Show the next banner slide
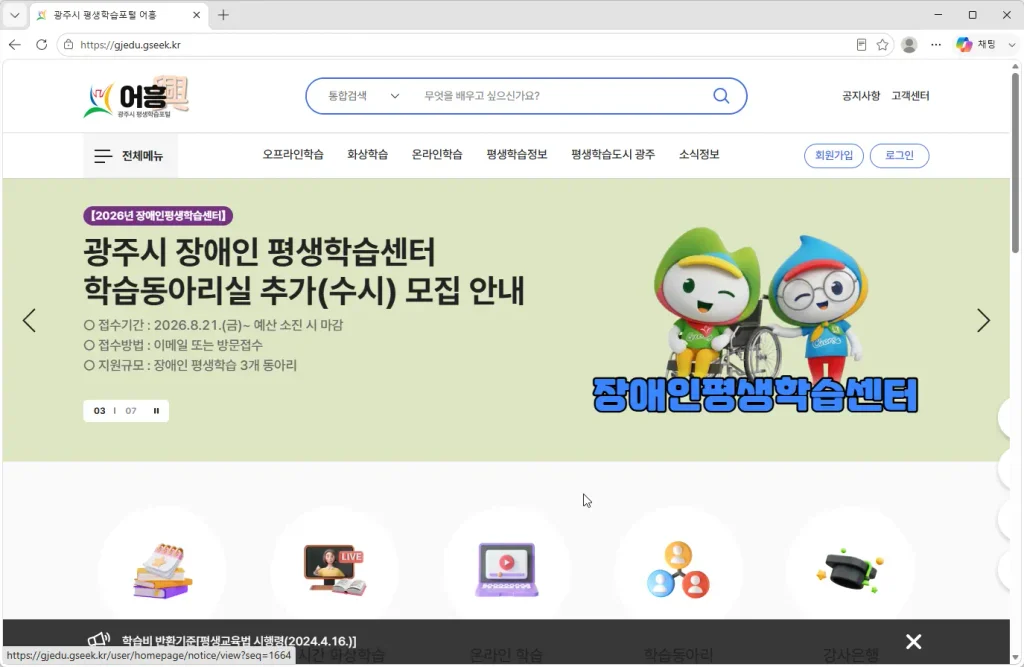Image resolution: width=1024 pixels, height=667 pixels. 984,320
